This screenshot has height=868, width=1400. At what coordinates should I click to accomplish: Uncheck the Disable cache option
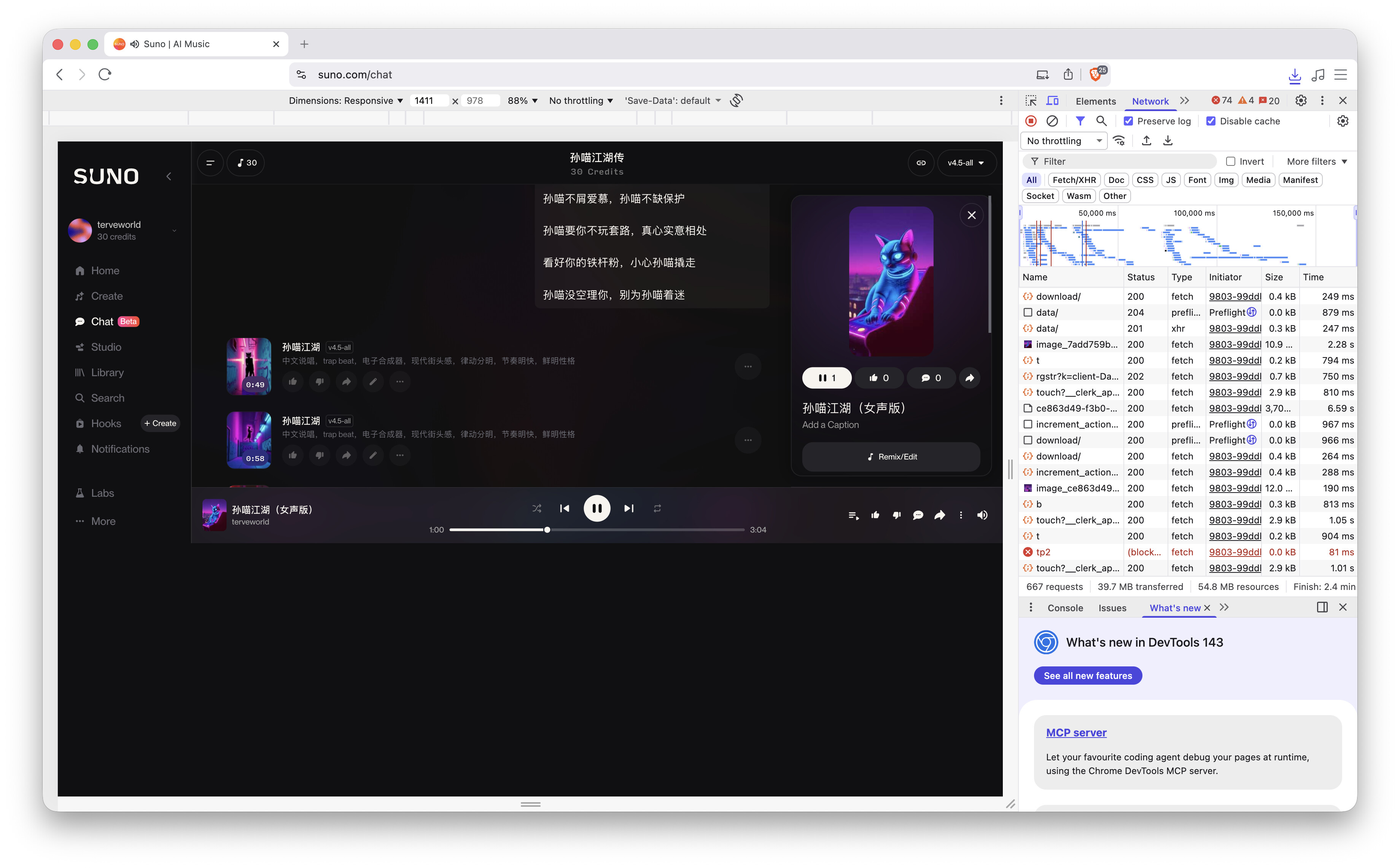(x=1211, y=121)
